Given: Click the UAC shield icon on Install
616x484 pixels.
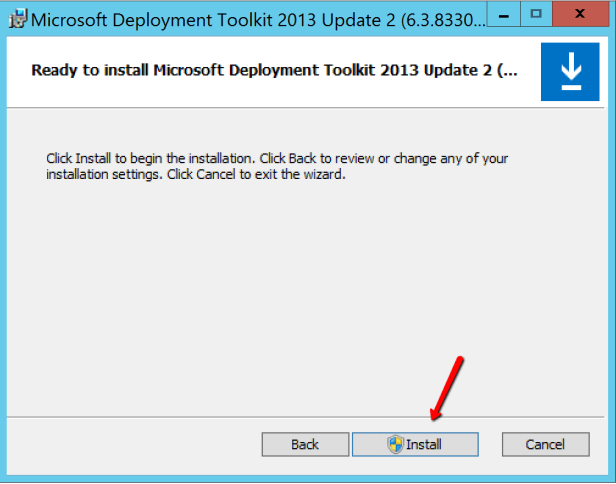Looking at the screenshot, I should pos(396,444).
